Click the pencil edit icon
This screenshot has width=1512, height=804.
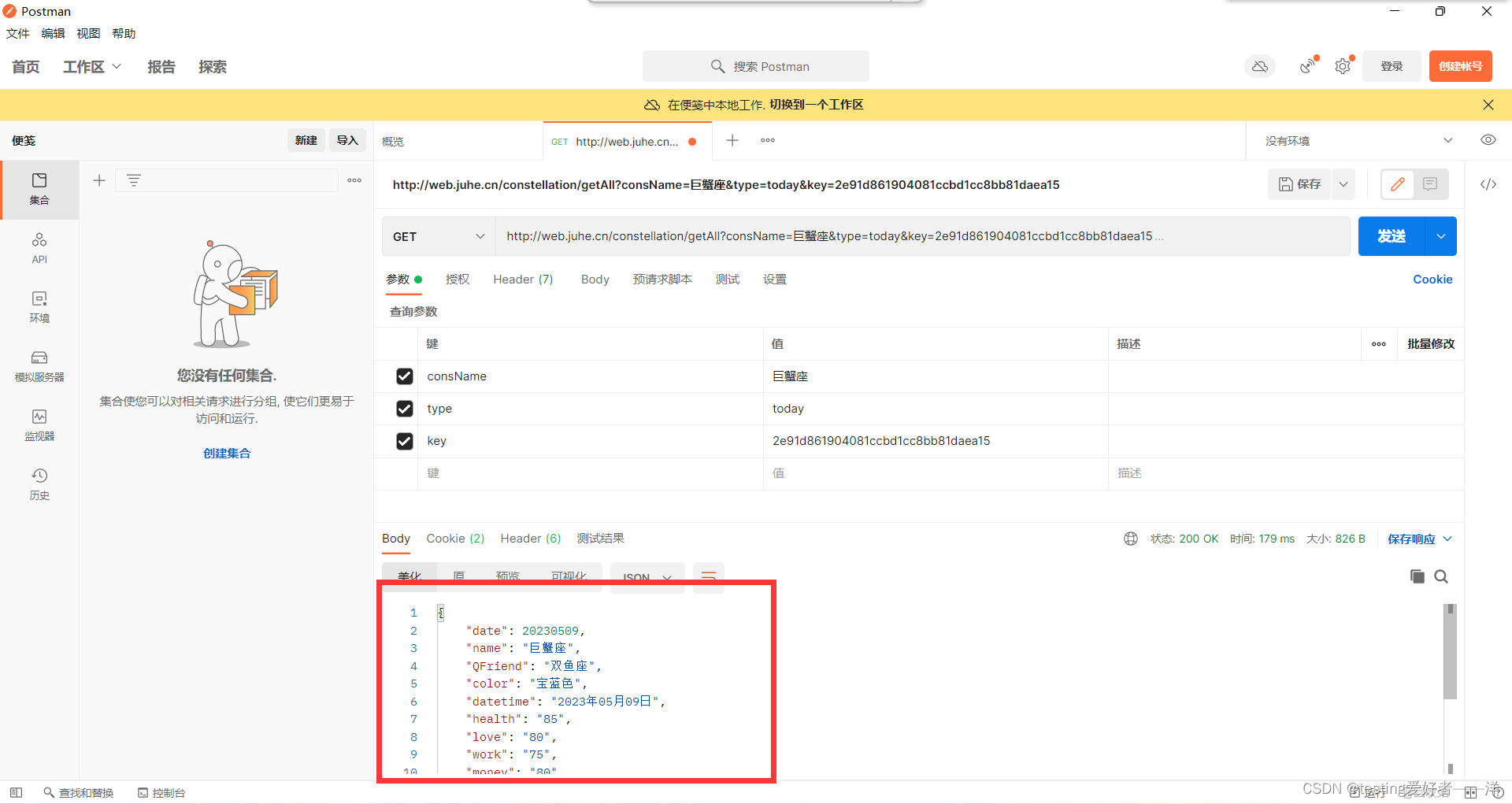tap(1398, 184)
